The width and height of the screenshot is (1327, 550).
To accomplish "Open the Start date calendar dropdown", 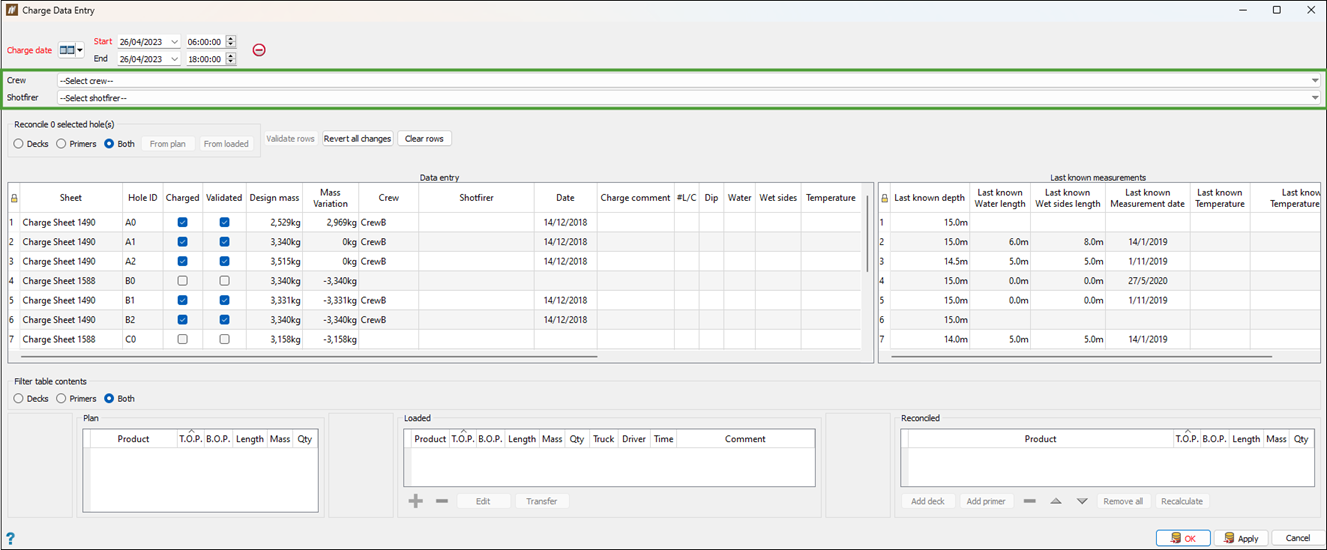I will (174, 42).
